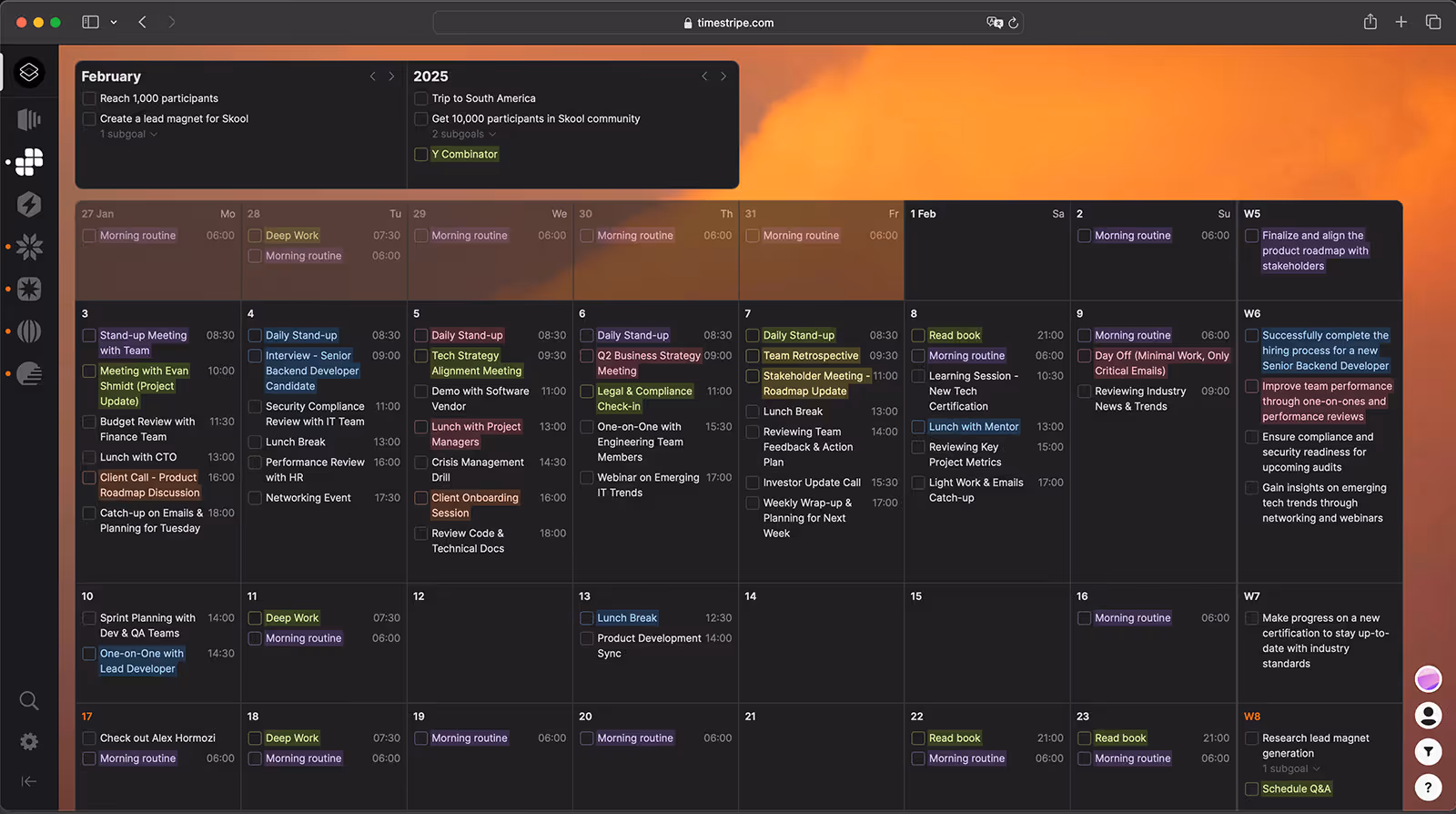Click the stacked layers logo icon
This screenshot has height=814, width=1456.
pos(29,72)
